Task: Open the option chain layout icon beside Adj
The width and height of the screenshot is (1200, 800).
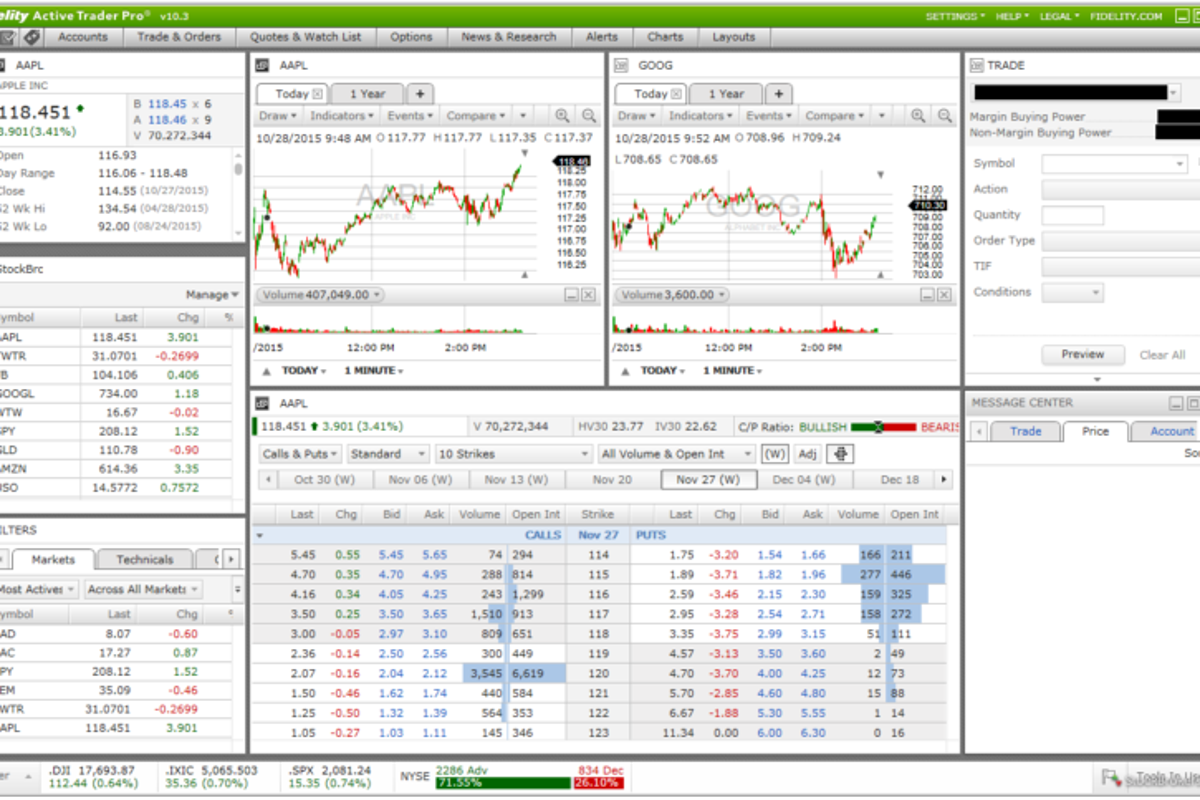Action: coord(839,454)
